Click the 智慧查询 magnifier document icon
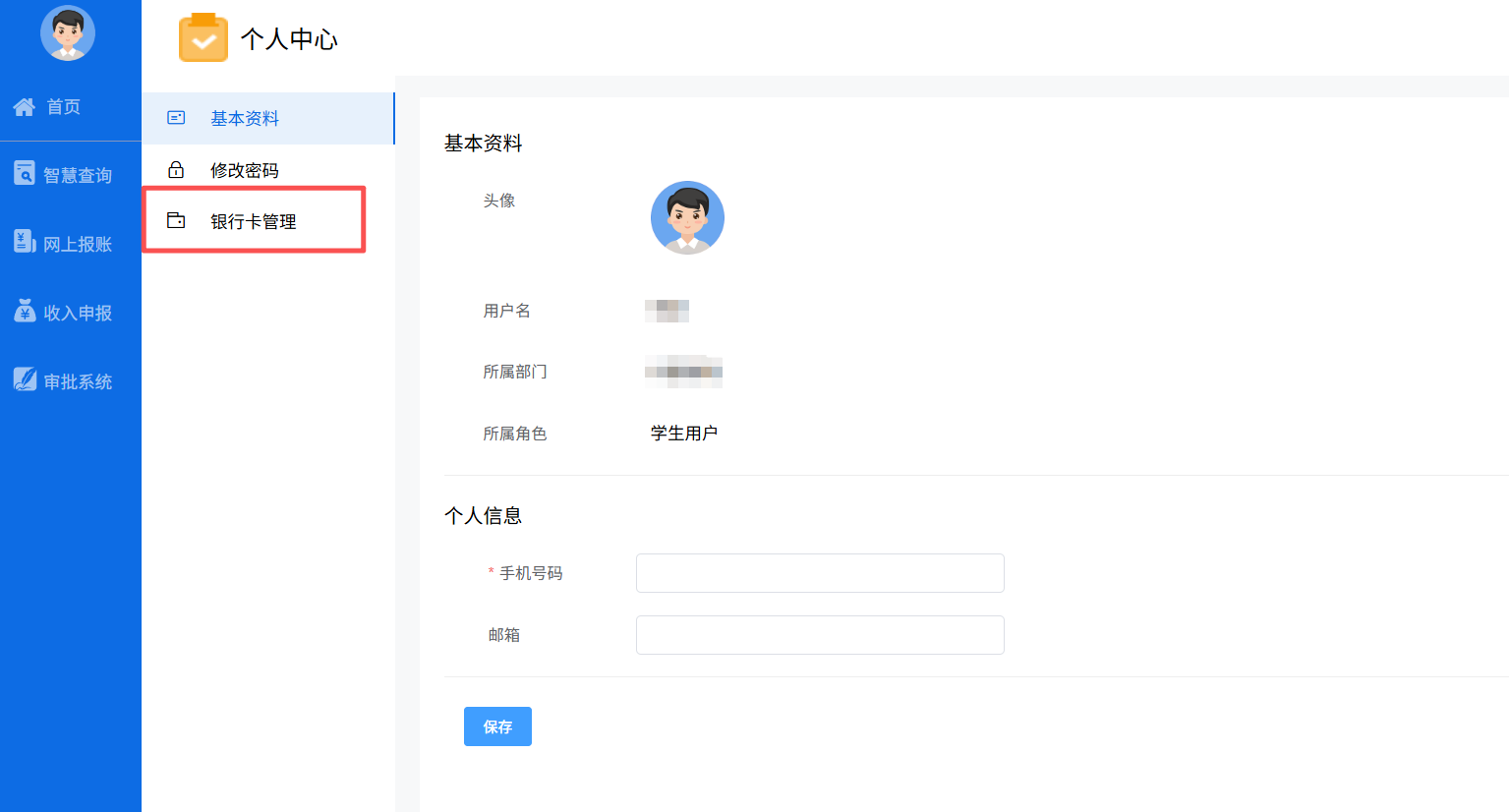This screenshot has width=1509, height=812. point(25,173)
